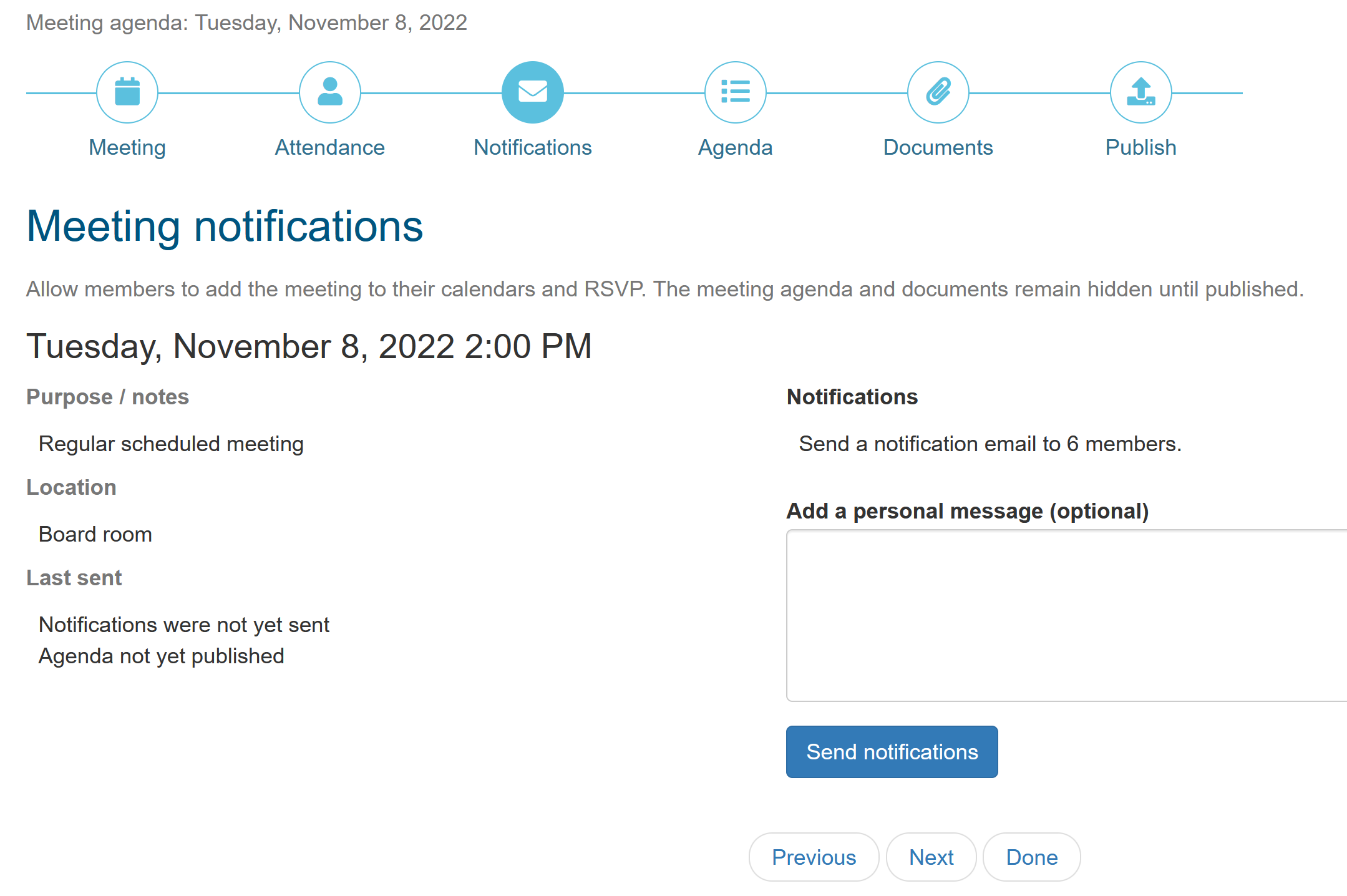Select the Notifications envelope step icon
This screenshot has width=1347, height=896.
(533, 92)
